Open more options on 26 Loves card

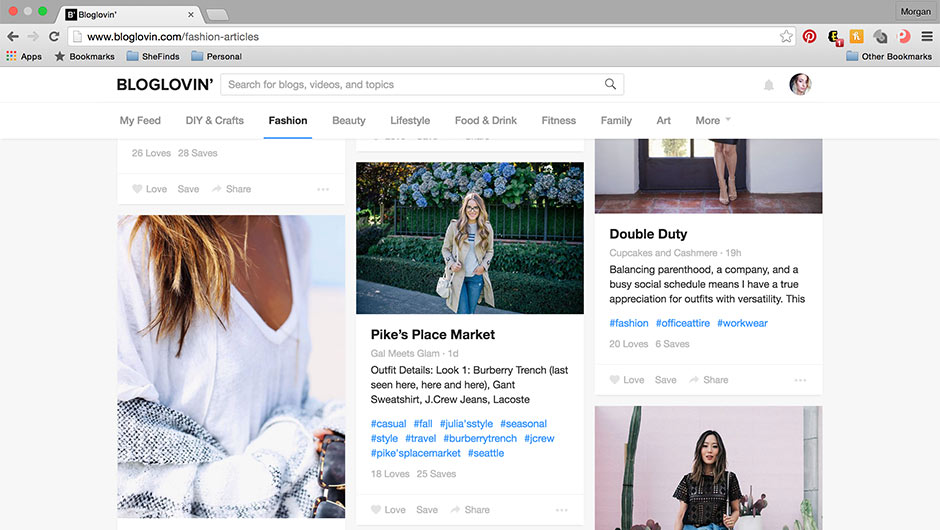point(323,189)
